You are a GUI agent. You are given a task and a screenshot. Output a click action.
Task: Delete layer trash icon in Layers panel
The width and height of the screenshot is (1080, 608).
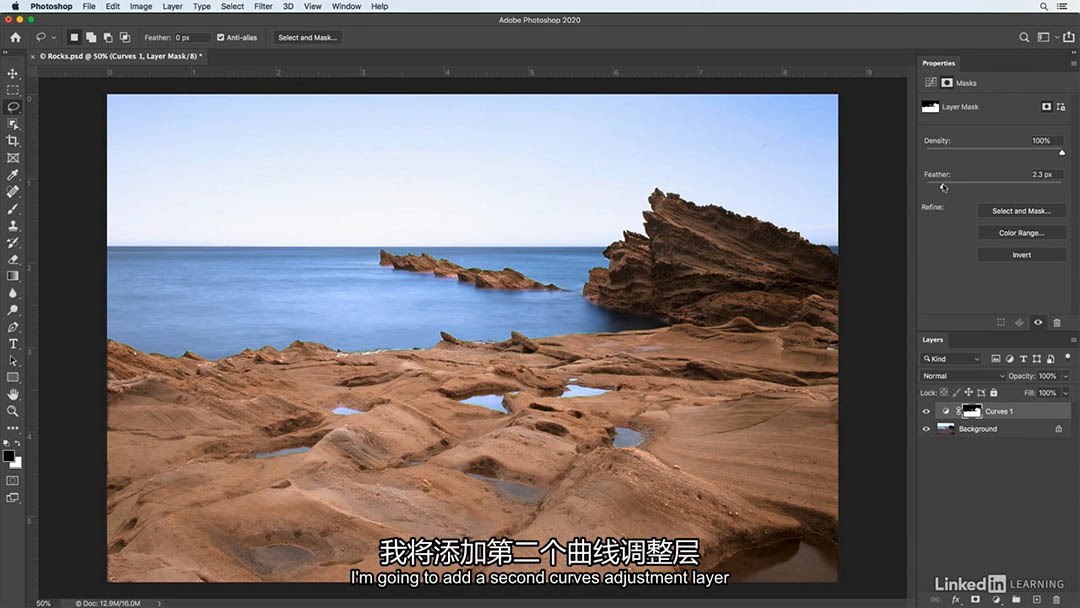[1057, 600]
